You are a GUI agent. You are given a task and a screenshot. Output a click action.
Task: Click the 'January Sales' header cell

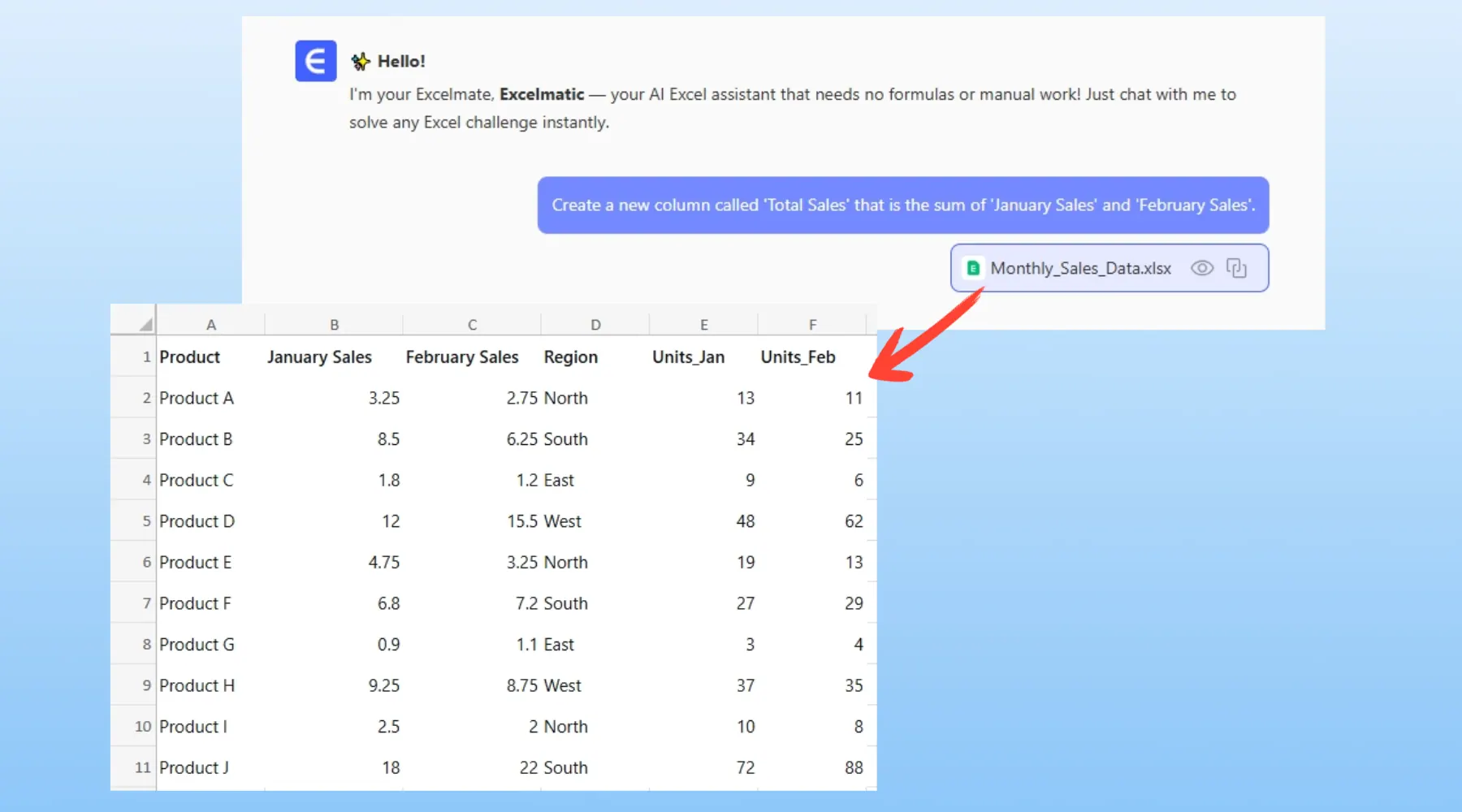coord(319,357)
